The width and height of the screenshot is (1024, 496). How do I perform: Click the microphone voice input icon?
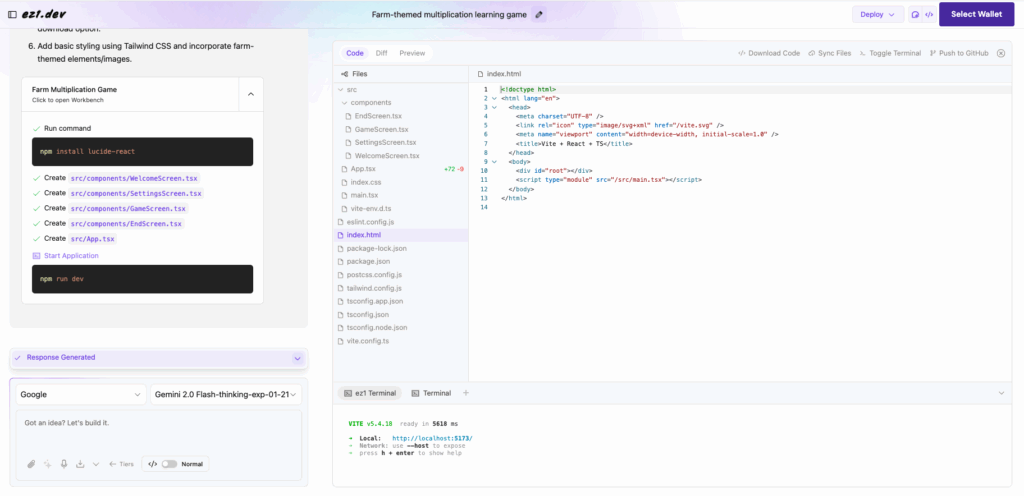(64, 464)
